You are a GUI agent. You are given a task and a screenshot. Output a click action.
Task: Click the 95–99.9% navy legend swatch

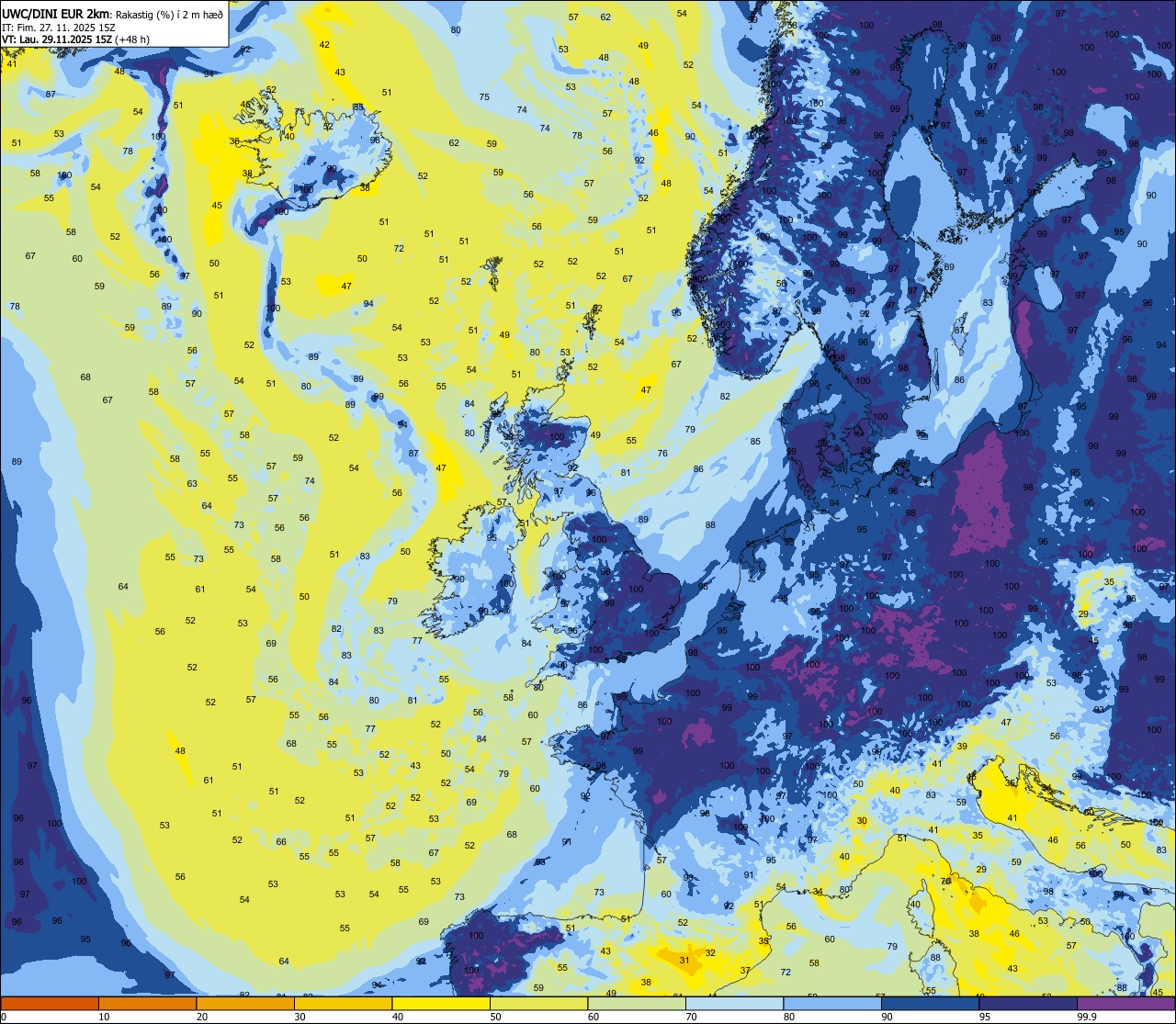(x=1028, y=1003)
